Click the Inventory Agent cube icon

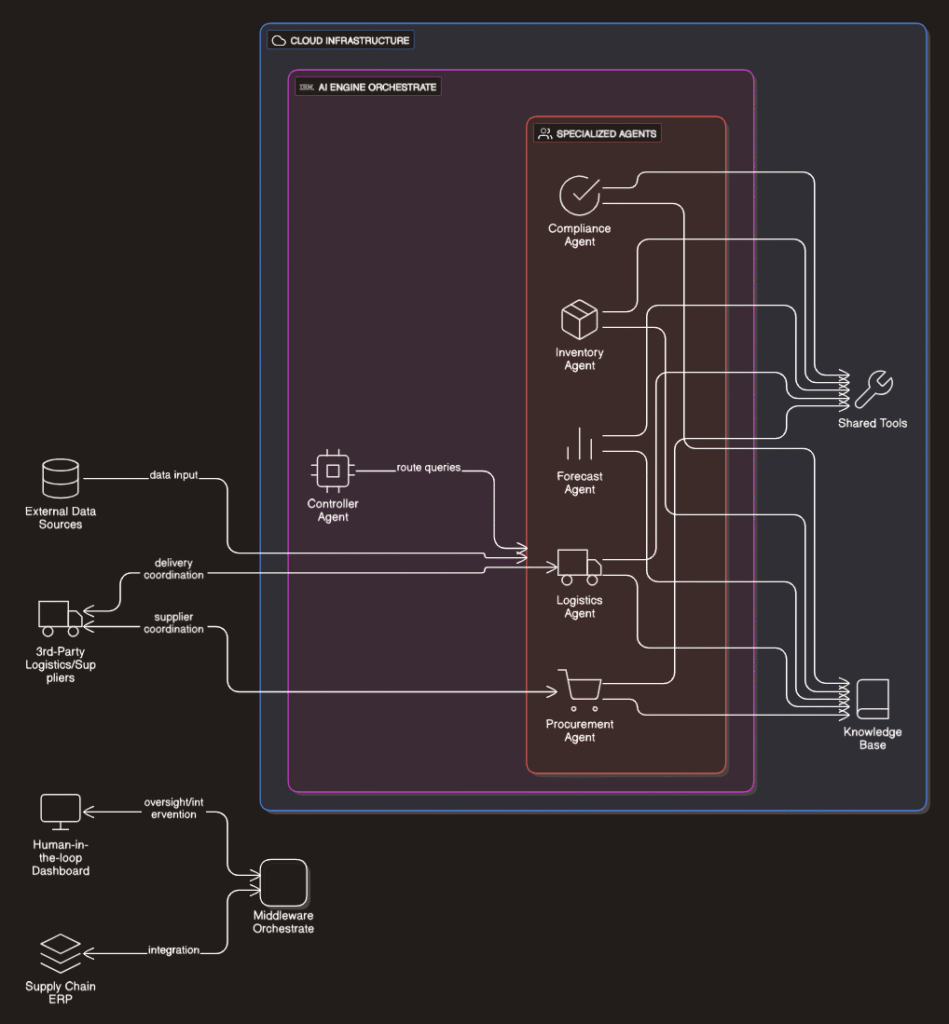(x=579, y=320)
